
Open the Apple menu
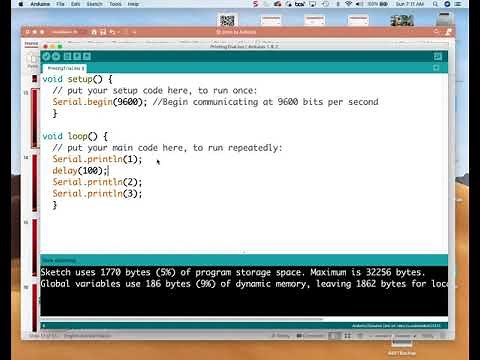click(x=21, y=4)
